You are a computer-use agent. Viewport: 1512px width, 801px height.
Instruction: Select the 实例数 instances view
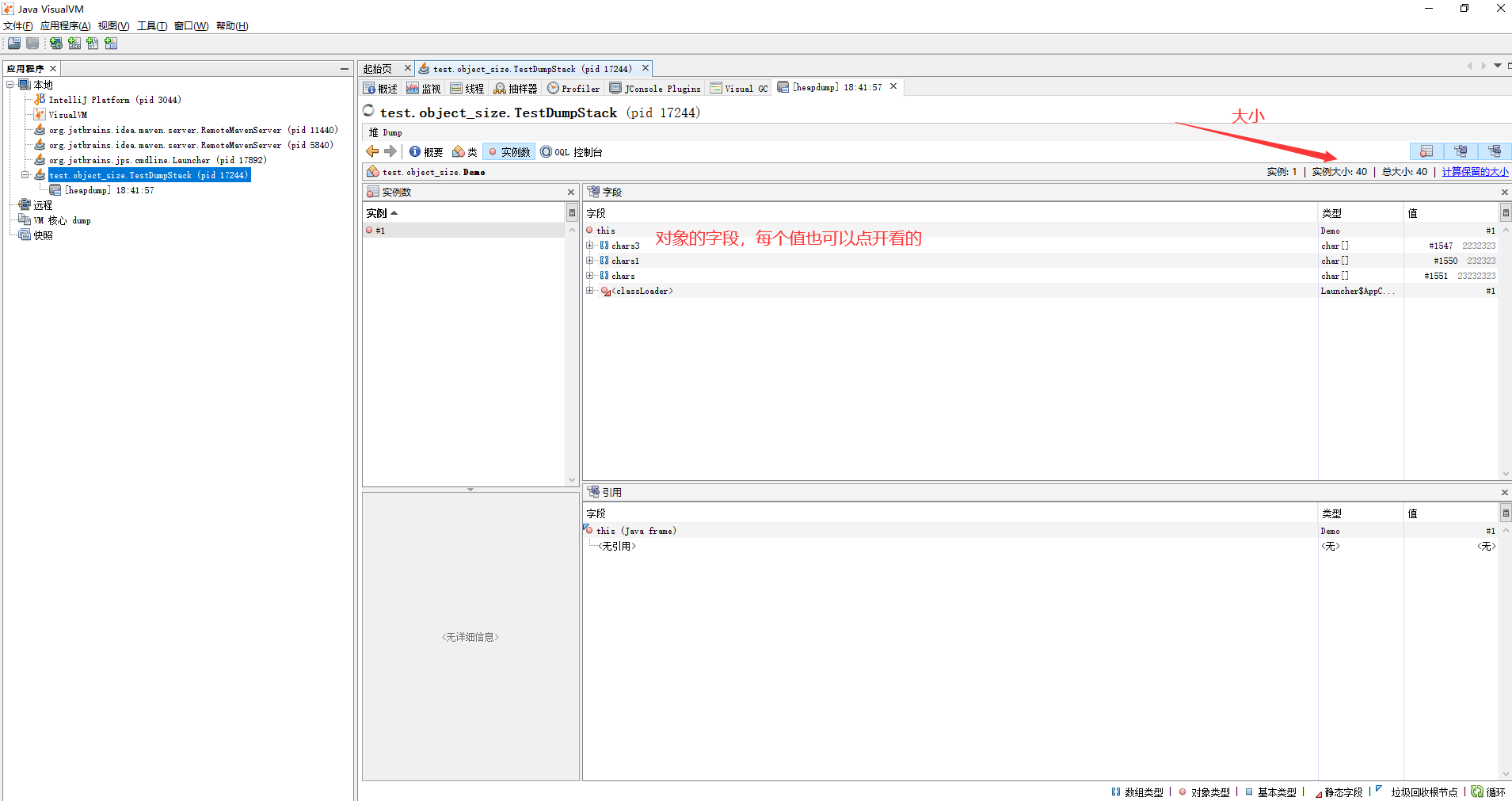coord(509,152)
